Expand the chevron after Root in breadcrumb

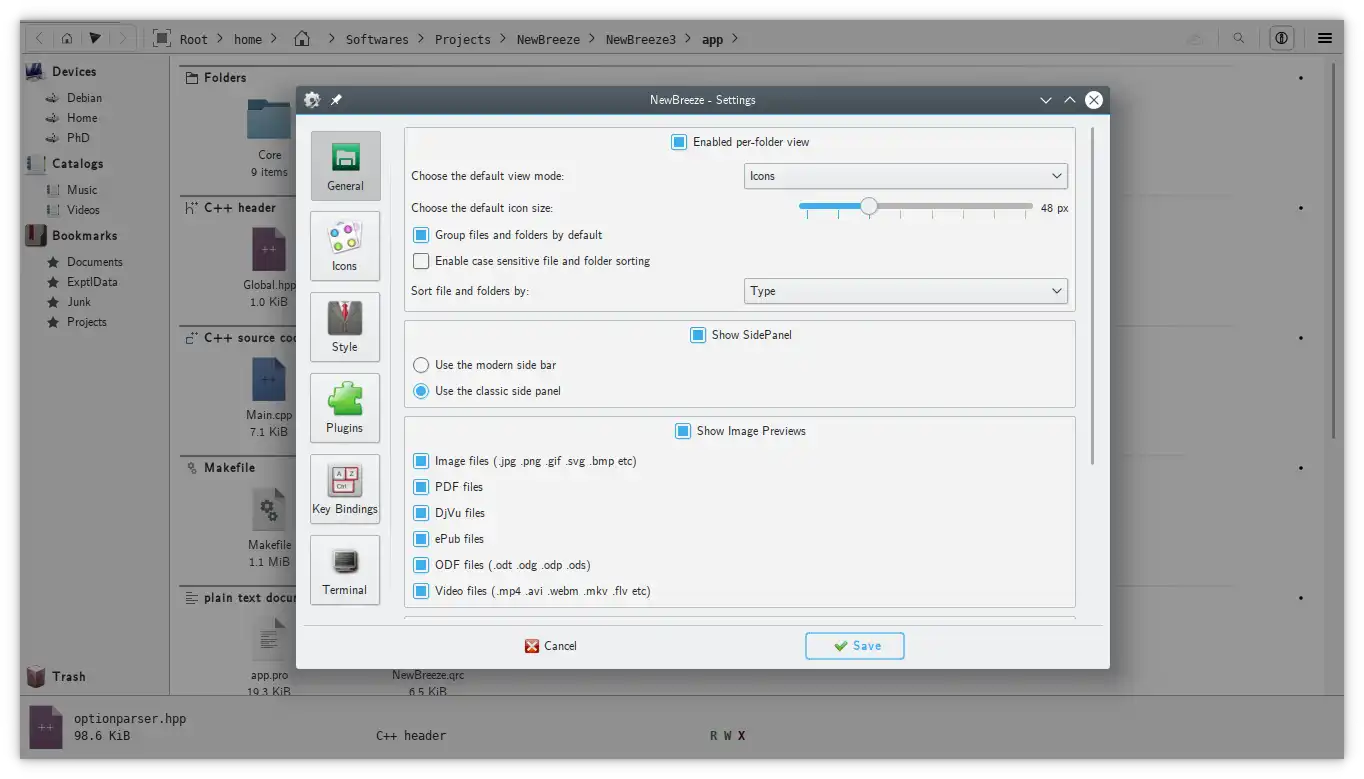pyautogui.click(x=220, y=40)
